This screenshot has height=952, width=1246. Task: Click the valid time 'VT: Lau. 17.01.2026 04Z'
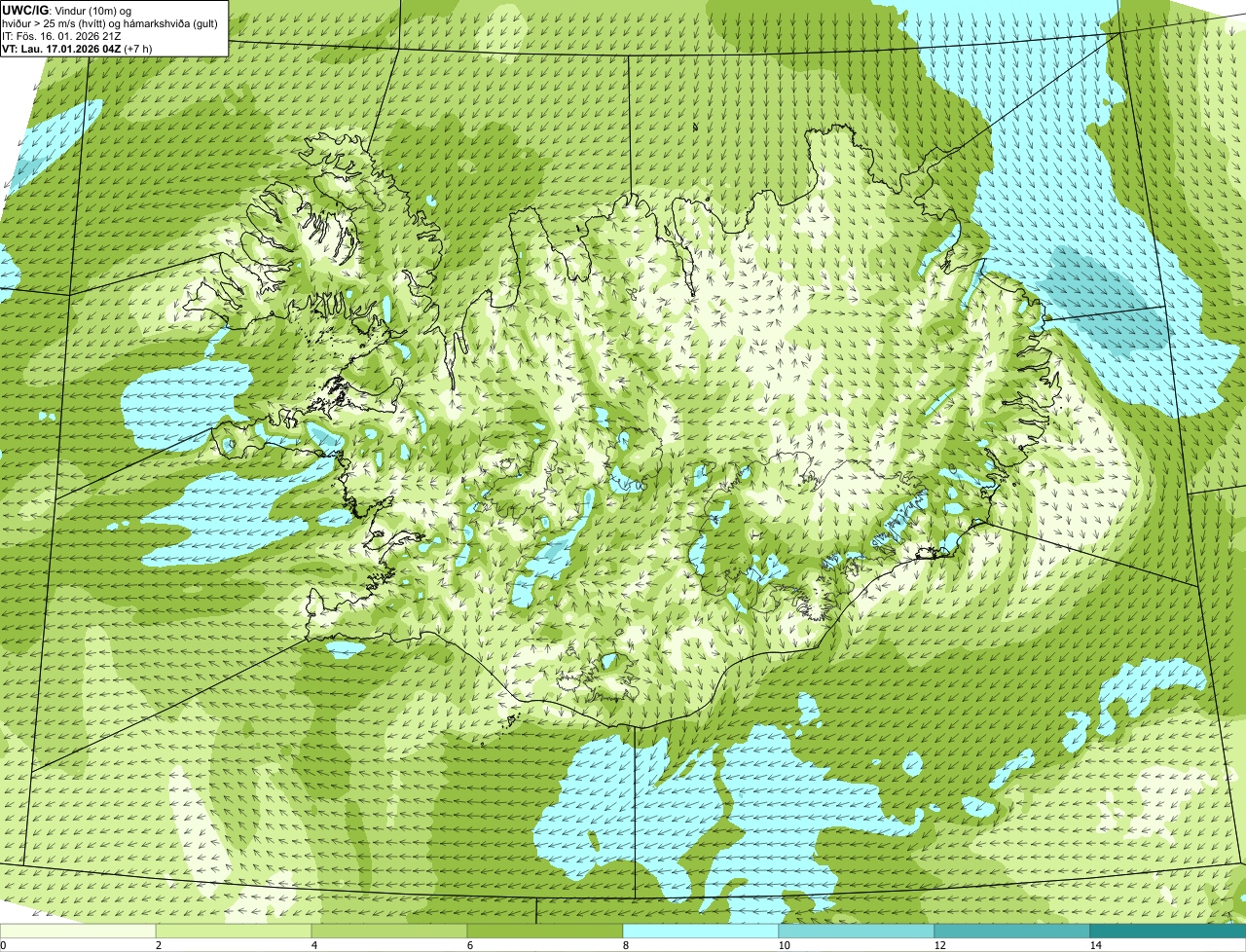click(62, 49)
